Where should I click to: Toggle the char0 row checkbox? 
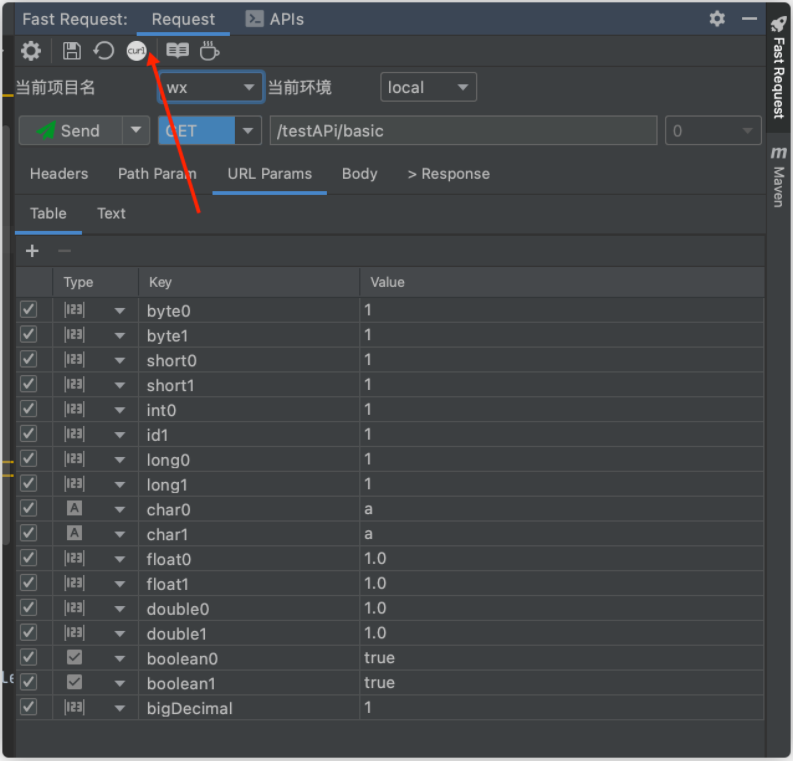(28, 508)
